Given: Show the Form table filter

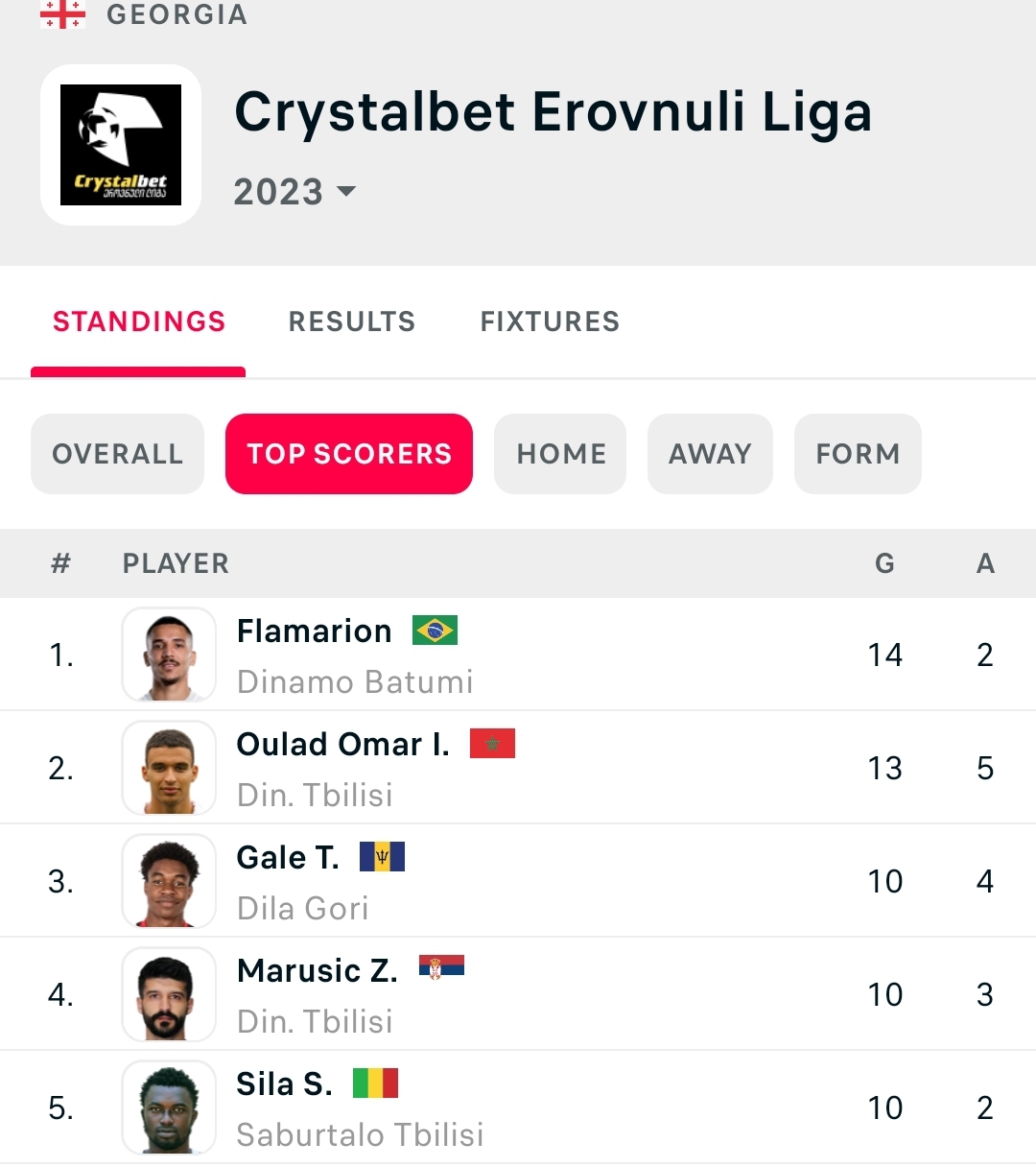Looking at the screenshot, I should [x=858, y=454].
